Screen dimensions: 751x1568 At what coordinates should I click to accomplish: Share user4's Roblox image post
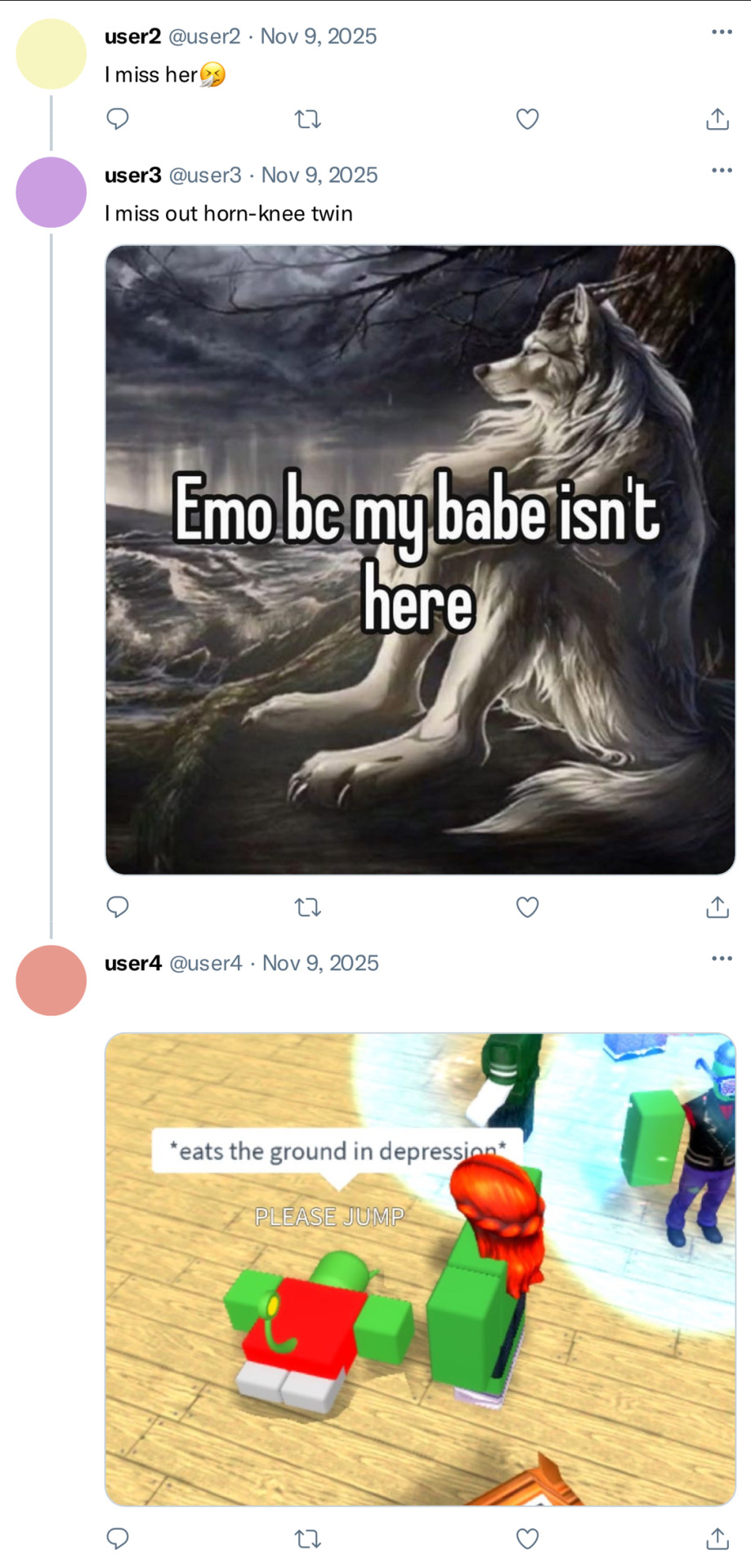(717, 1539)
